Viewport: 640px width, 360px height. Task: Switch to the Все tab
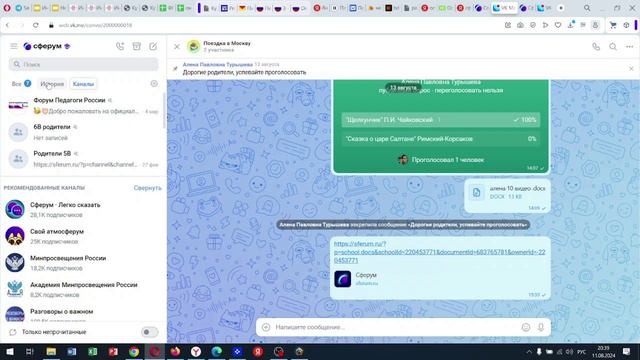(x=21, y=84)
